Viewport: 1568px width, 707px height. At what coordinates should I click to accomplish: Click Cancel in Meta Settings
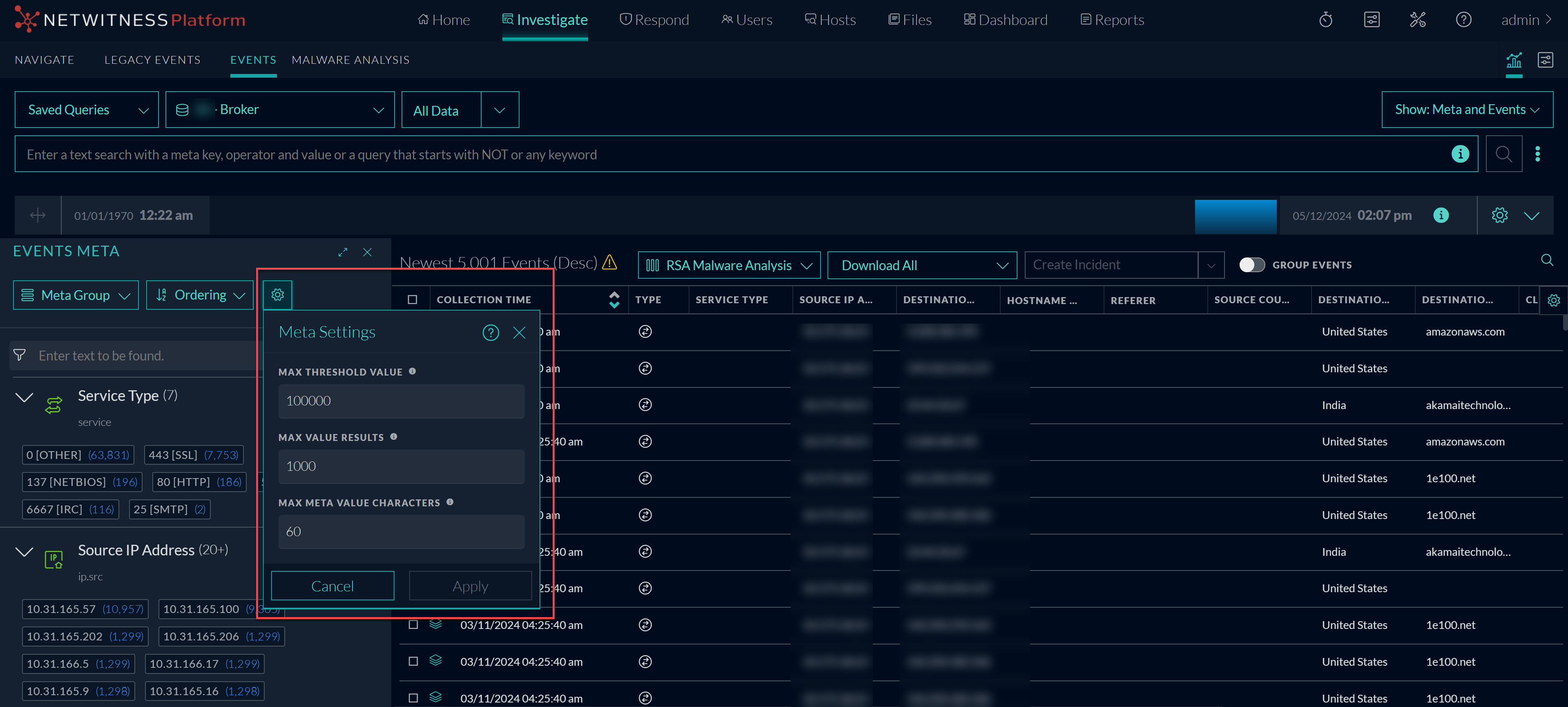(x=332, y=586)
